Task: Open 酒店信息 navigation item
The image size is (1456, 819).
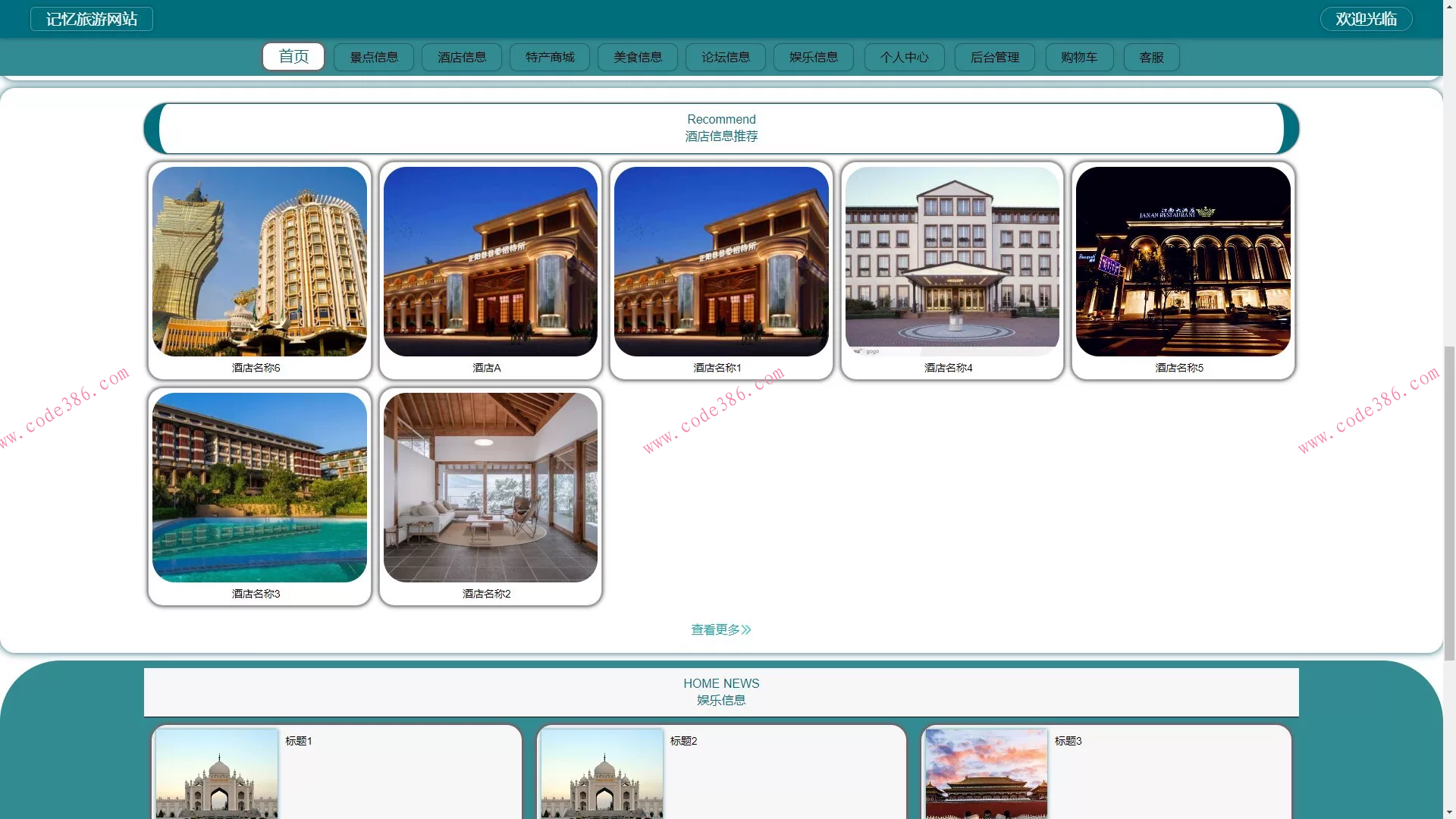Action: (x=462, y=58)
